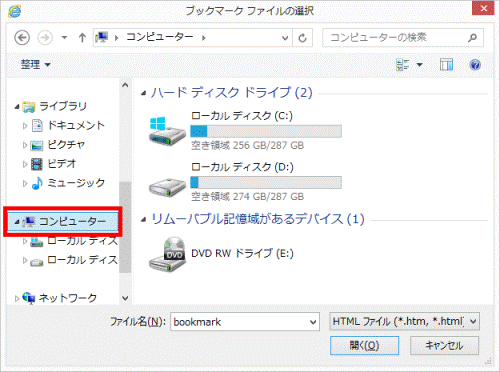Collapse the リムーバブル記憶域があるデバイス (1) group
This screenshot has width=500, height=372.
143,220
